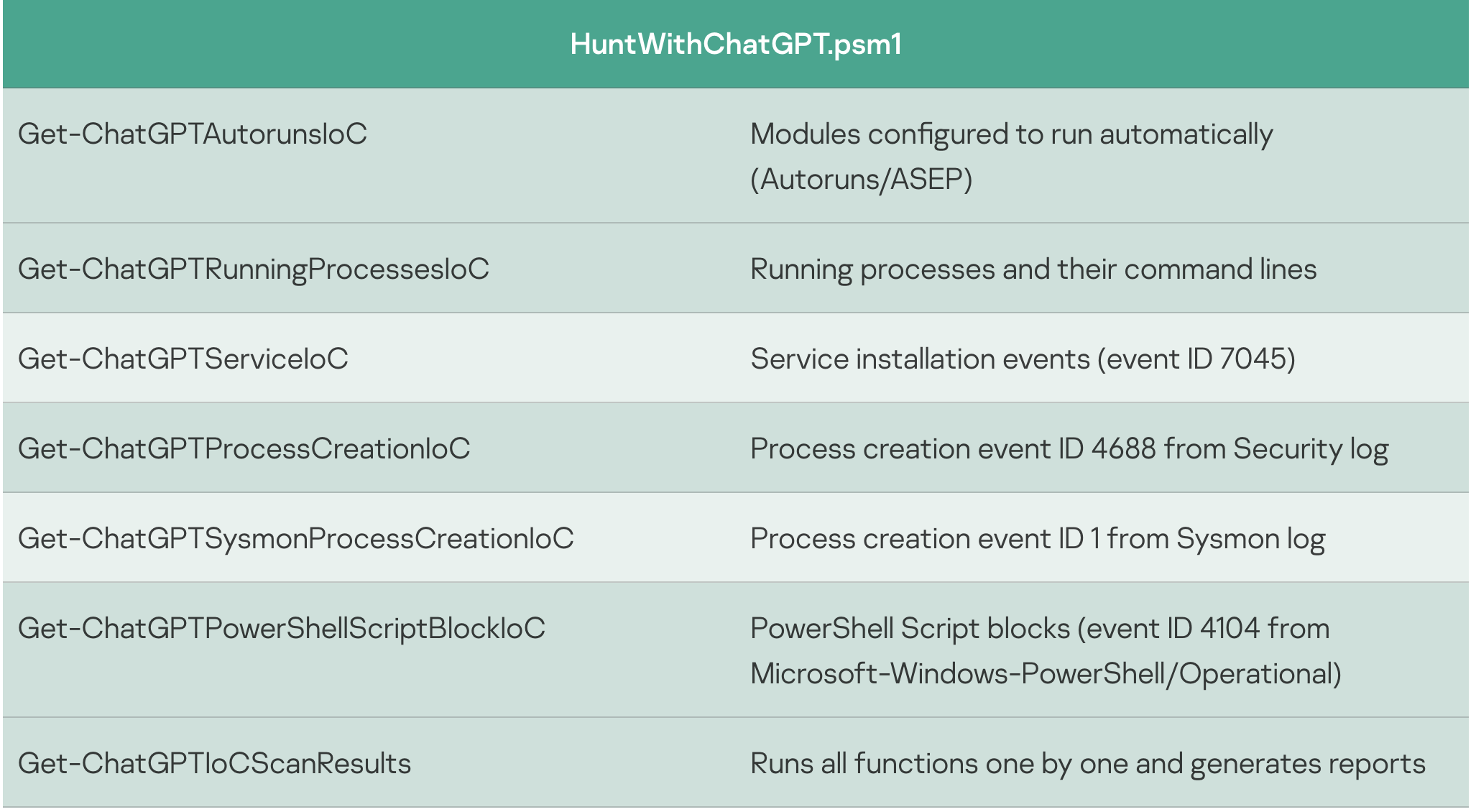Click the running processes command lines description
This screenshot has height=812, width=1476.
click(1033, 269)
